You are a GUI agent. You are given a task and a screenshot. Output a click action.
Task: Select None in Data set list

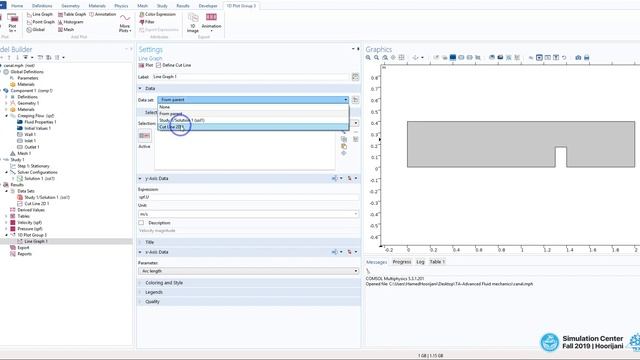point(253,107)
